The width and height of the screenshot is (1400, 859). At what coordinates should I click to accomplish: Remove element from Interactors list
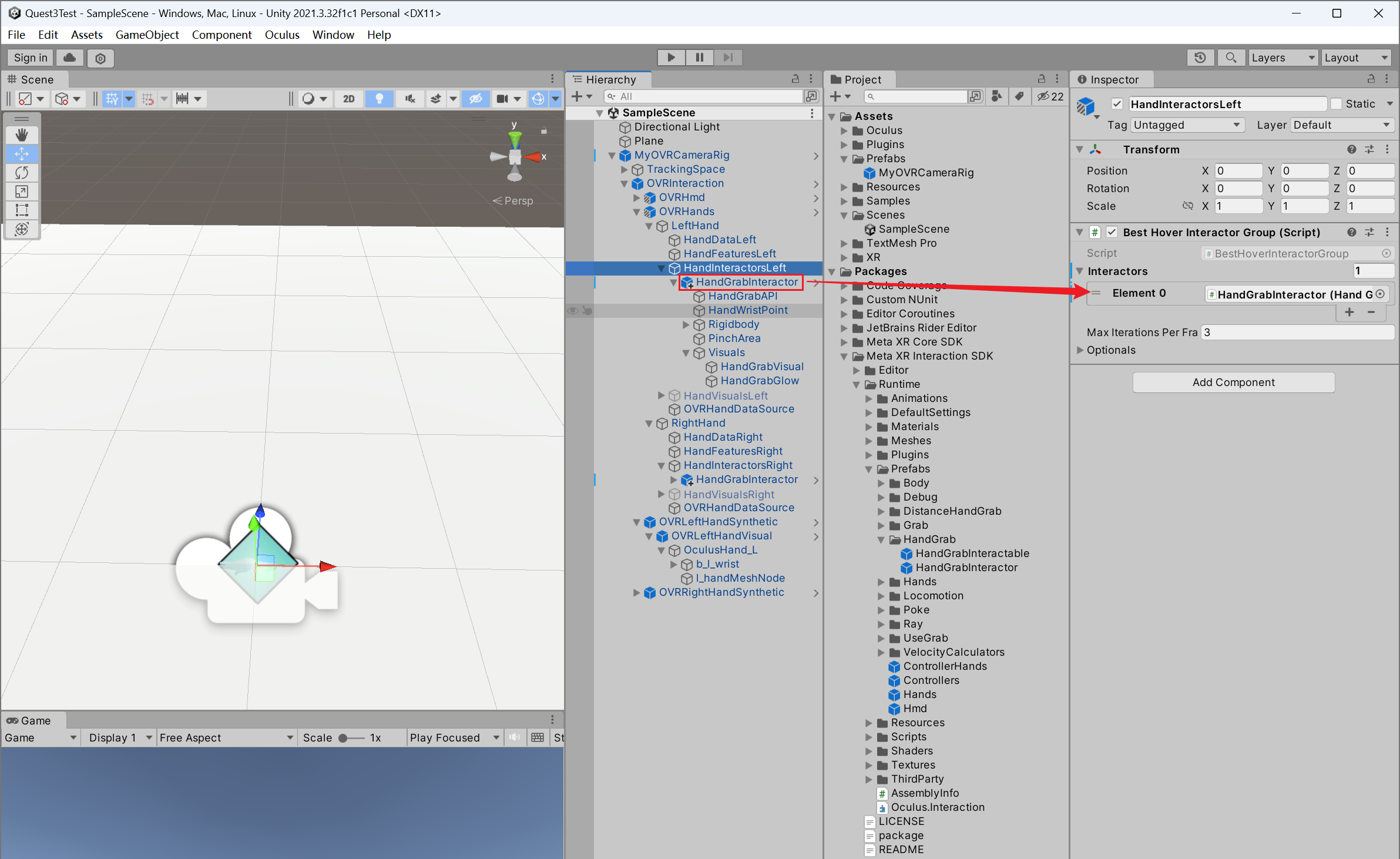(x=1371, y=313)
